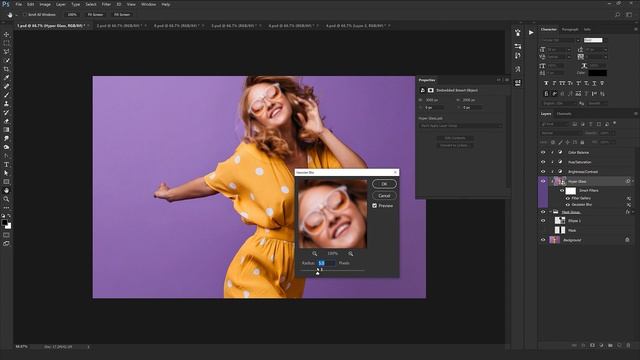Click Cancel in the Gaussian Blur dialog
640x360 pixels.
[384, 196]
